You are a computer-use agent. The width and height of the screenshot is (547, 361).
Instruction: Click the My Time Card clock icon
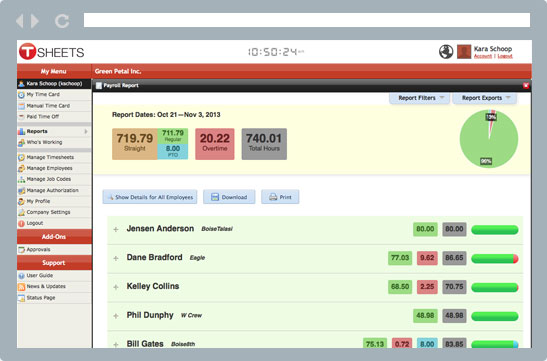[21, 95]
